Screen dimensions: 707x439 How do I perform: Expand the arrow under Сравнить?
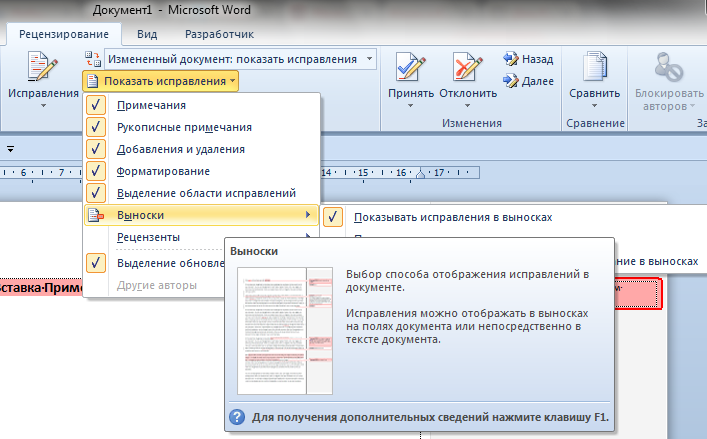click(594, 106)
